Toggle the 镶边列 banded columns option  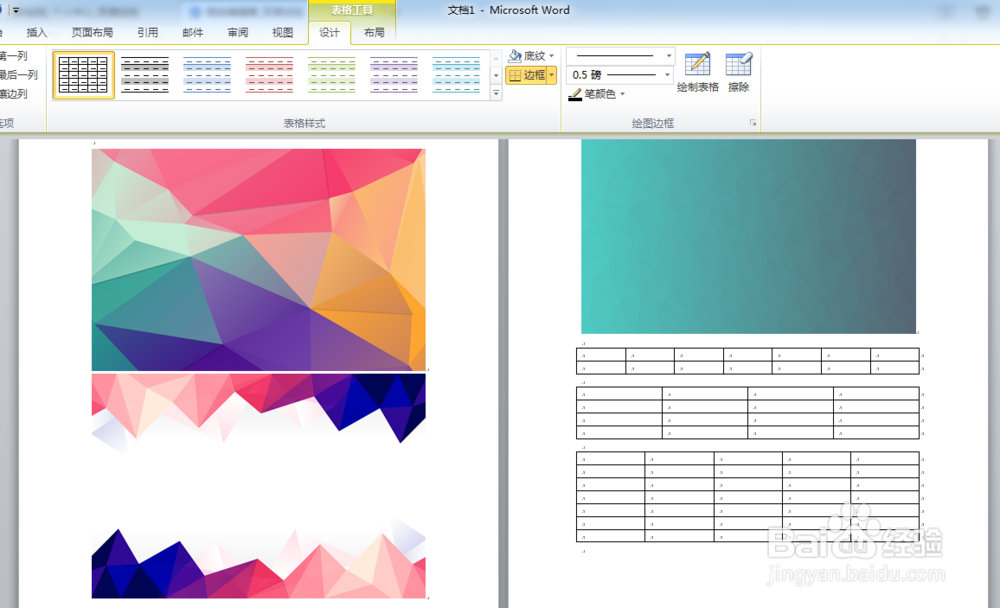point(13,94)
